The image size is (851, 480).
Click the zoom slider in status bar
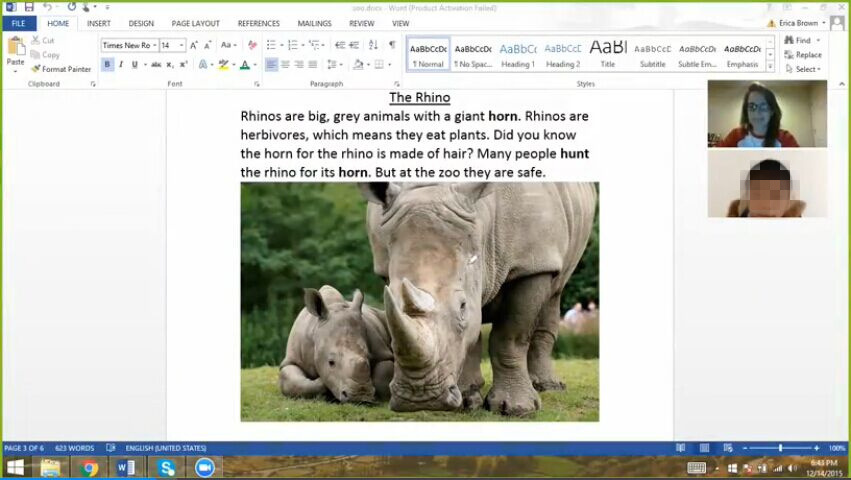coord(781,448)
